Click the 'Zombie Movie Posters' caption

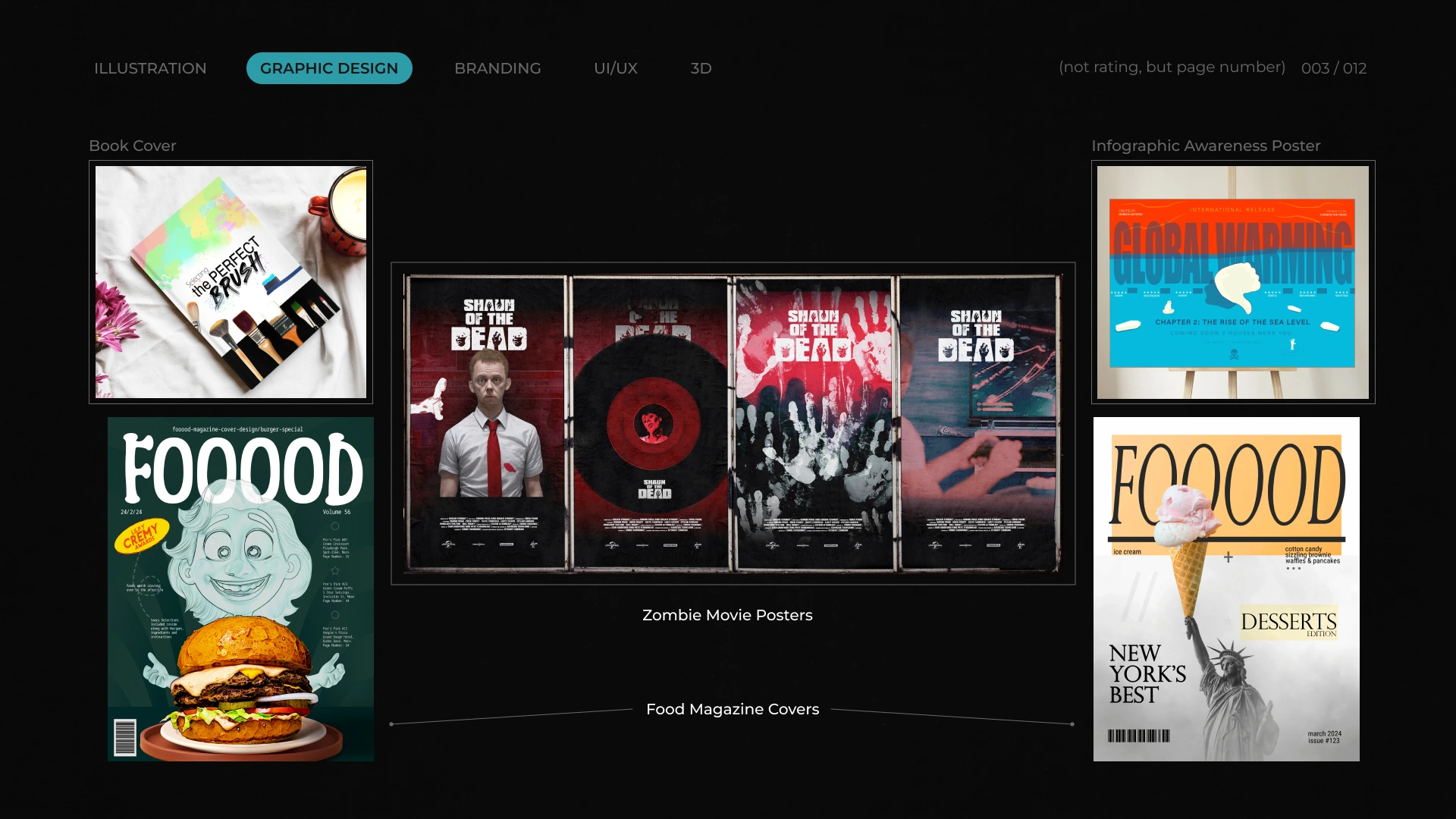727,615
